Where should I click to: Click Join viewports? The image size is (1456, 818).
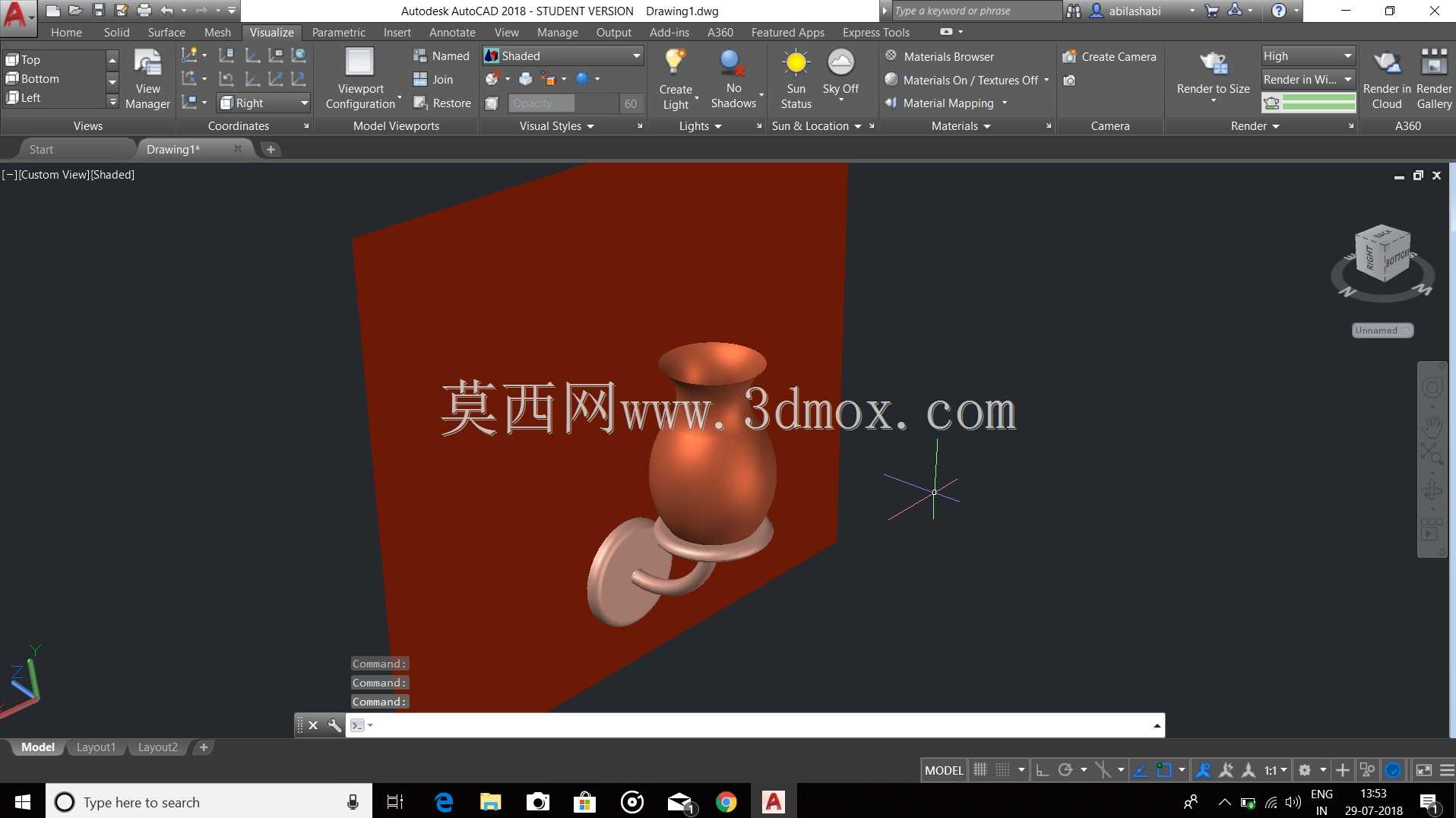[x=433, y=79]
